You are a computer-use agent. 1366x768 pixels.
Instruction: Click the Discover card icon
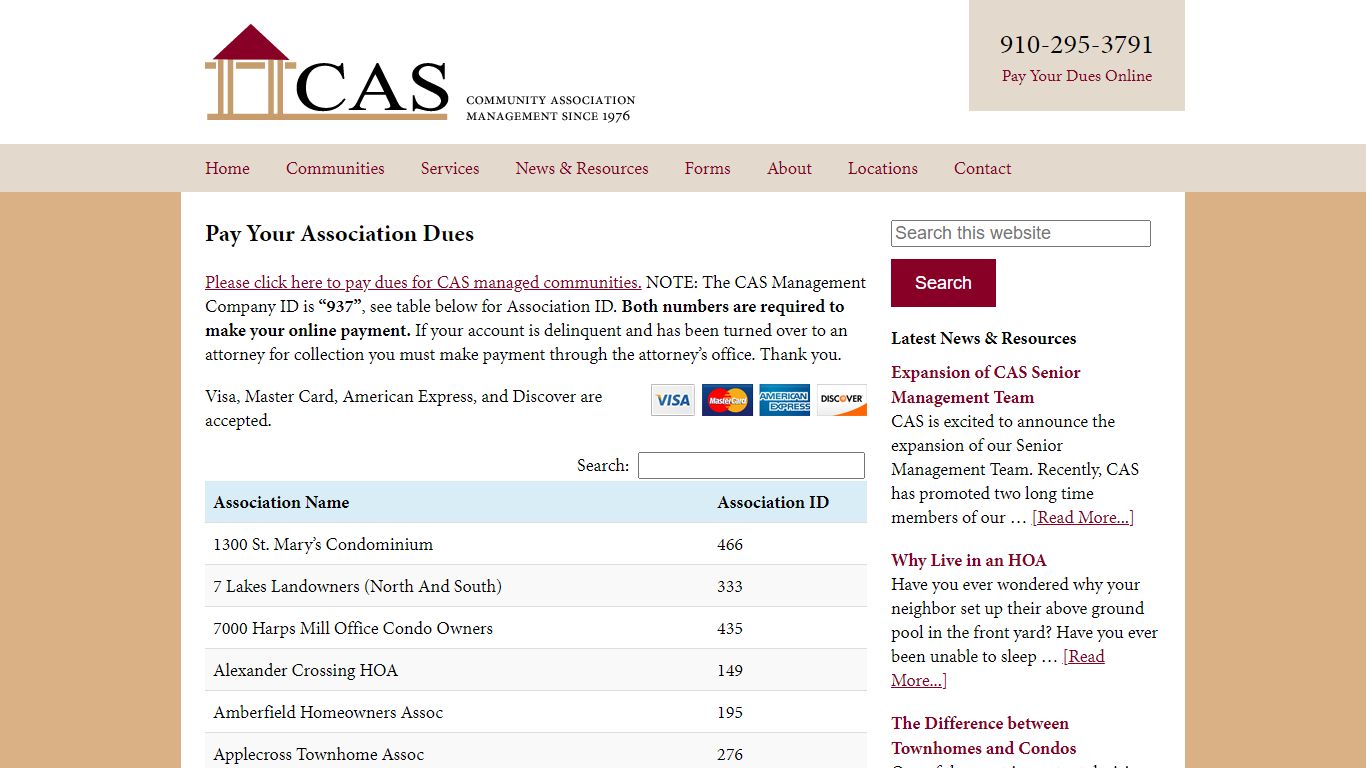point(842,400)
